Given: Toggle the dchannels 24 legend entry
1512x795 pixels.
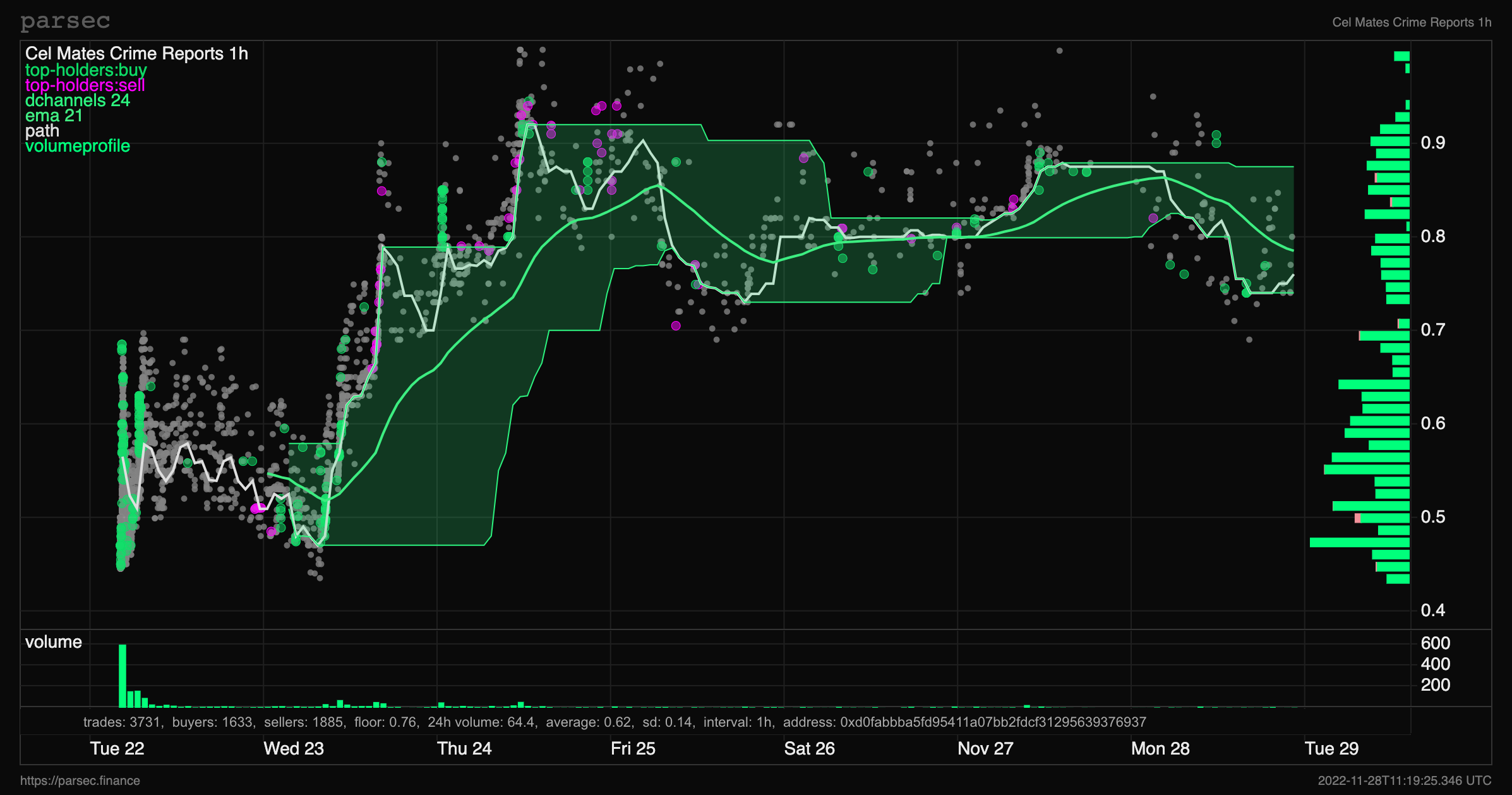Looking at the screenshot, I should point(77,100).
